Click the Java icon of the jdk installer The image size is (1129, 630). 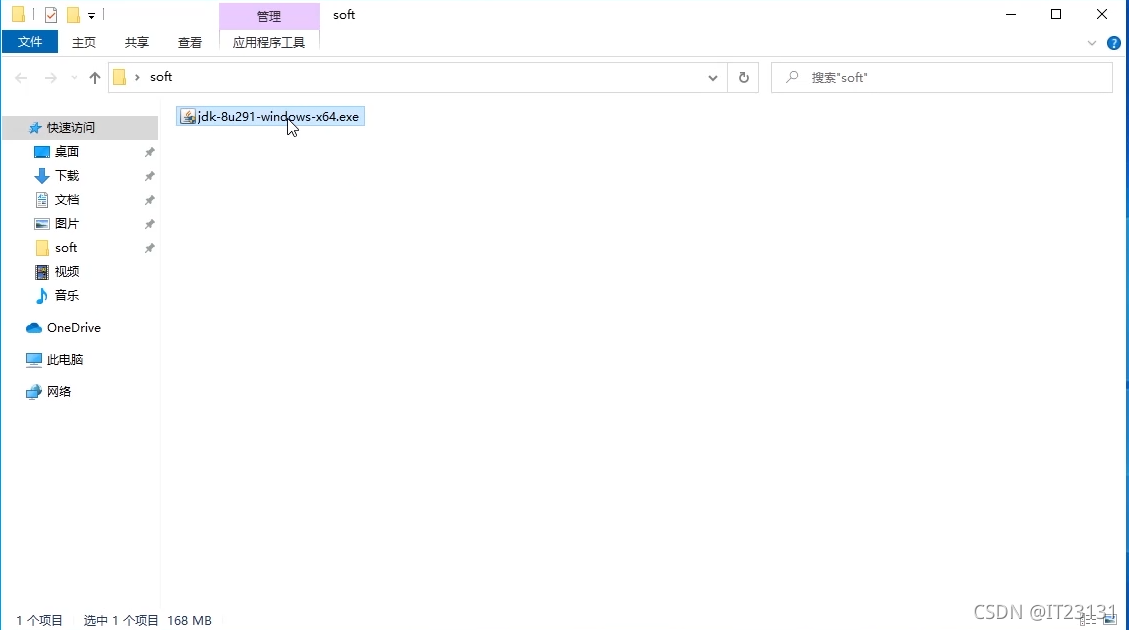187,117
